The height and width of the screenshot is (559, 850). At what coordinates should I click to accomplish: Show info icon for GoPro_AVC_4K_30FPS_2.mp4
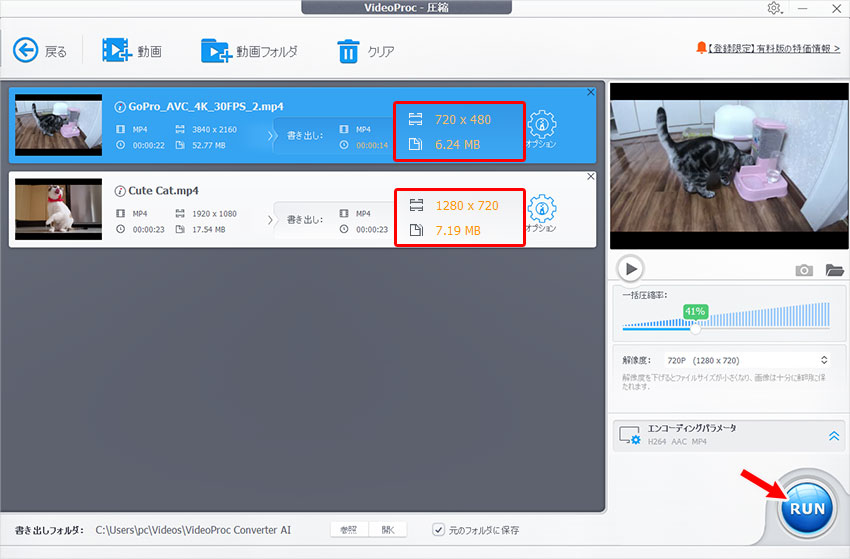point(120,107)
